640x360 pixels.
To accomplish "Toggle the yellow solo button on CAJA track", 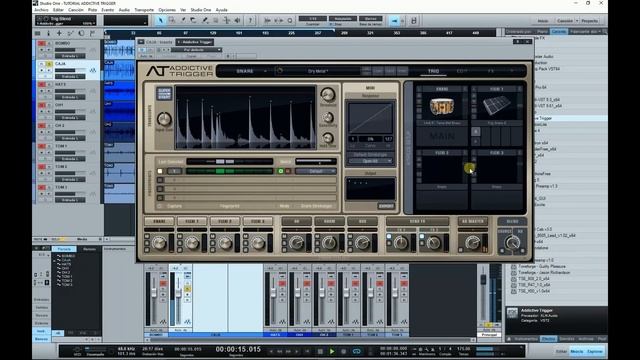I will tap(49, 64).
